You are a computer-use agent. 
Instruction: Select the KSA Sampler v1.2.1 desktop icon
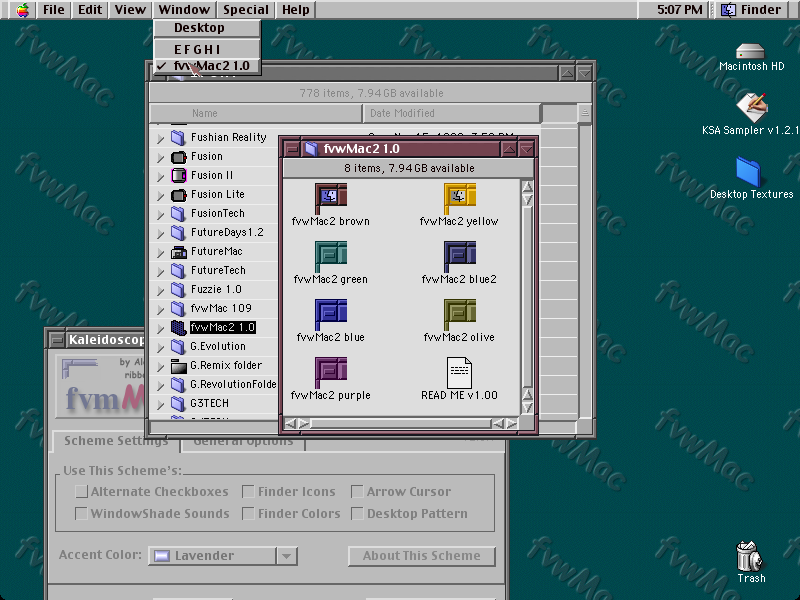(752, 107)
